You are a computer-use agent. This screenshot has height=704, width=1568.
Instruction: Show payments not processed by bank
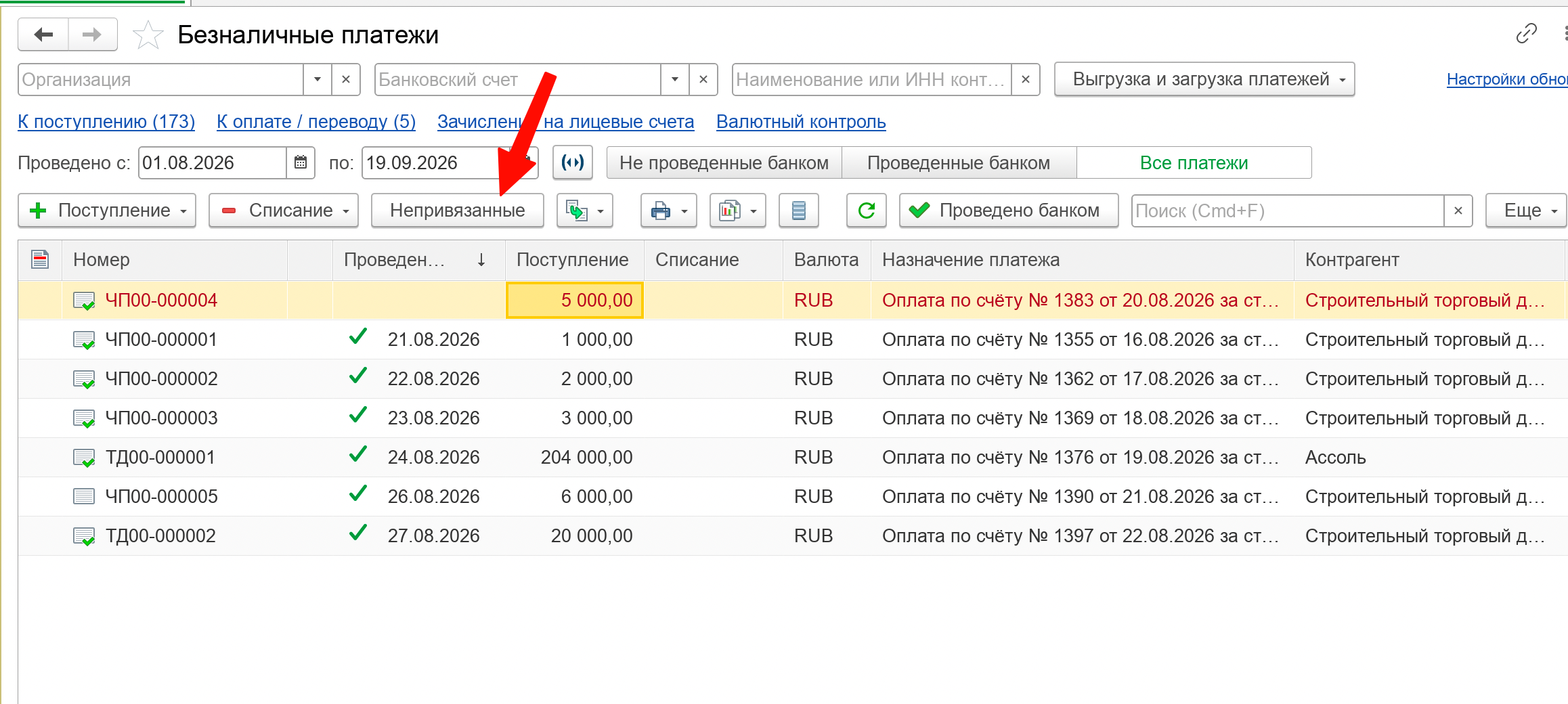coord(724,163)
